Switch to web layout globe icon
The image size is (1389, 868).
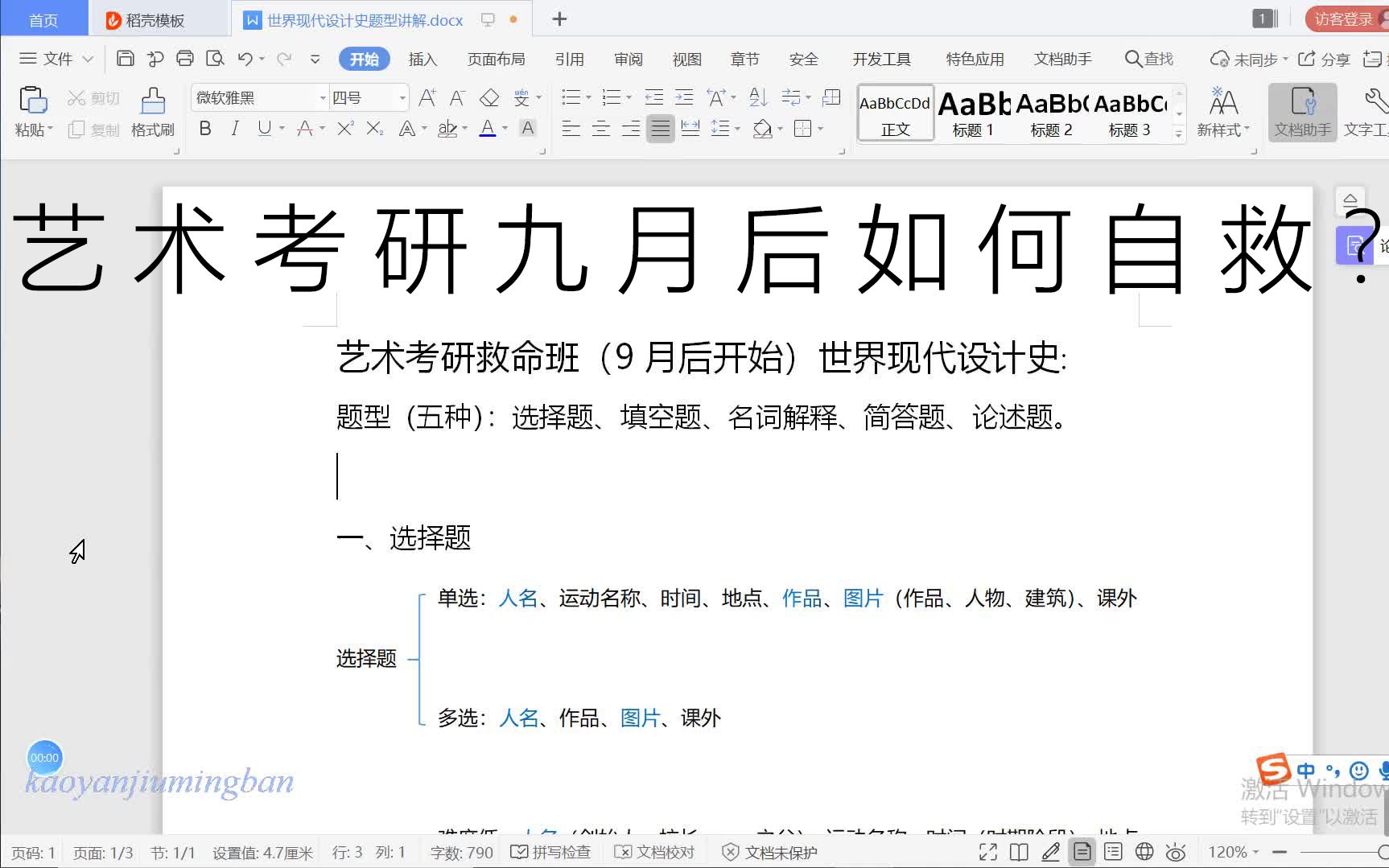[1144, 852]
